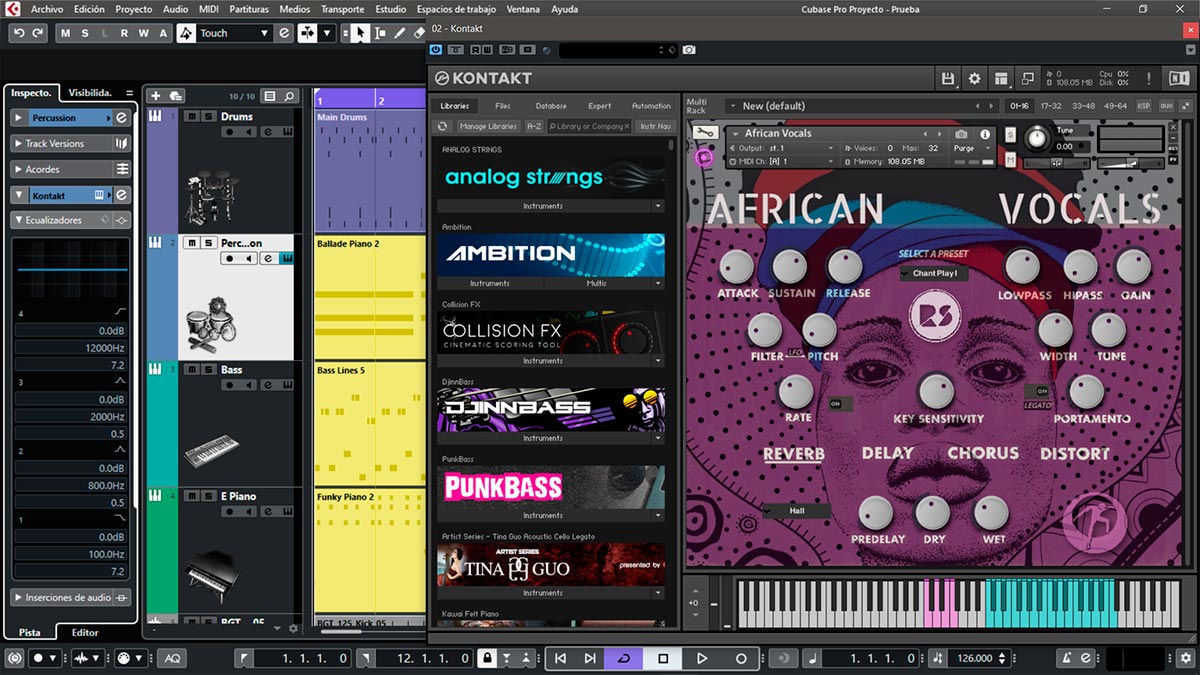Open instrument snapshot camera view
This screenshot has width=1200, height=675.
(x=961, y=134)
